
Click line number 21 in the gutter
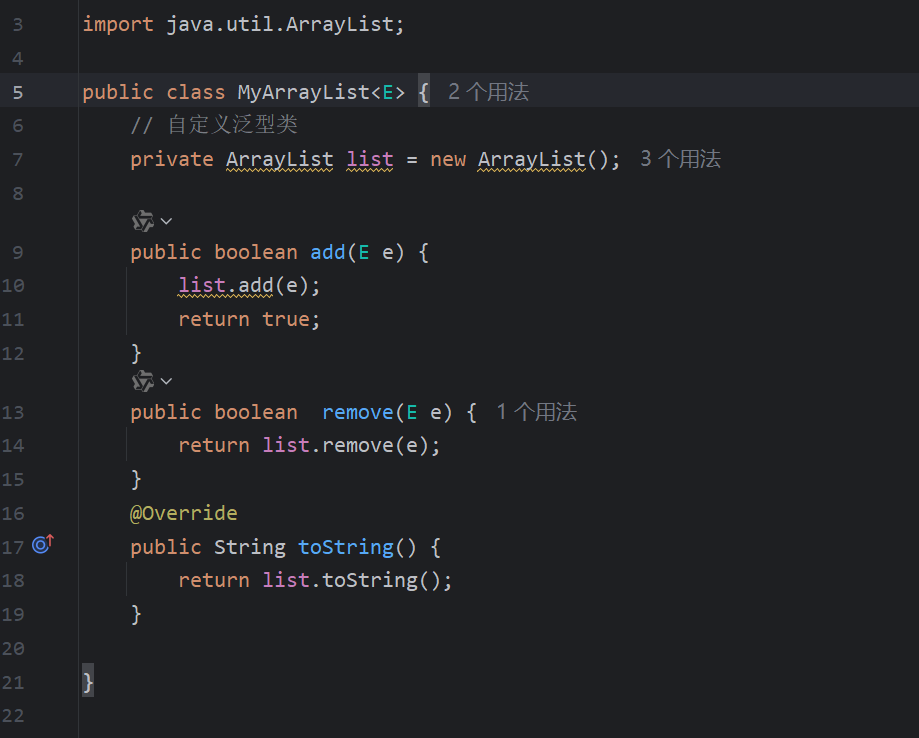[x=13, y=682]
